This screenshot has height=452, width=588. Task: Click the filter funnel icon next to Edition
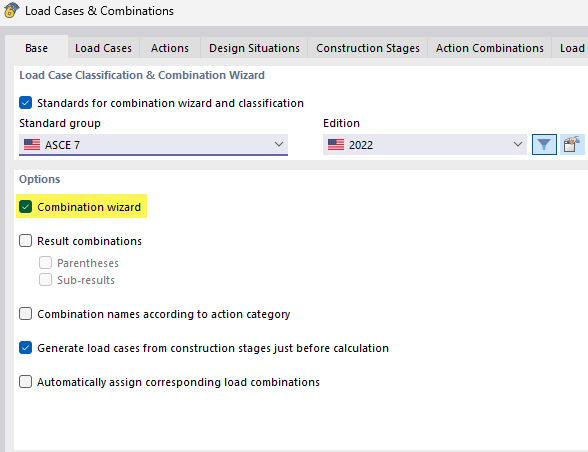click(x=544, y=144)
